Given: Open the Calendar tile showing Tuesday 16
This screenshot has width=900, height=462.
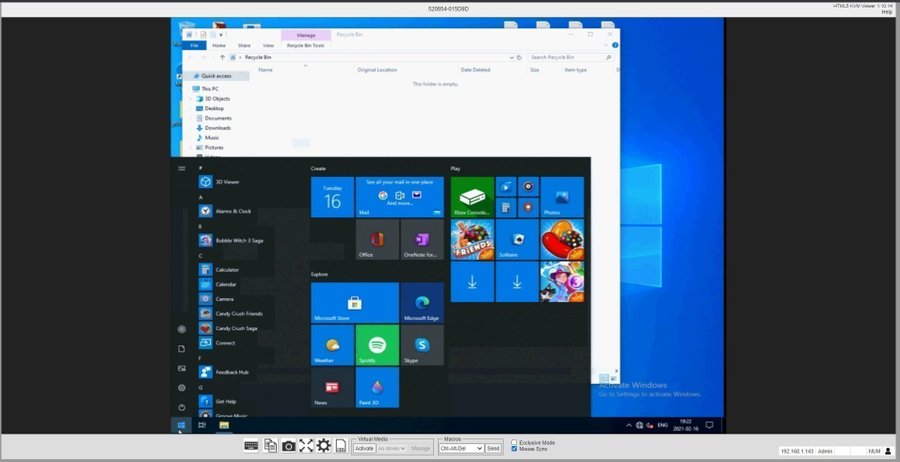Looking at the screenshot, I should (x=332, y=197).
